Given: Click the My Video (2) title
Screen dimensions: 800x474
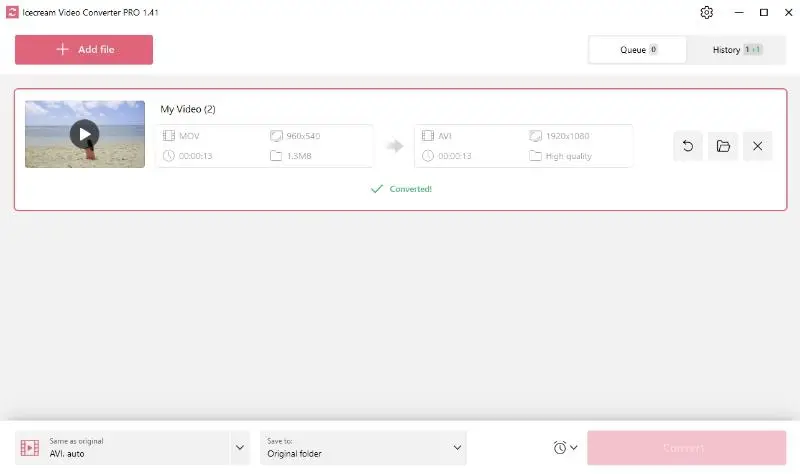Looking at the screenshot, I should coord(188,109).
